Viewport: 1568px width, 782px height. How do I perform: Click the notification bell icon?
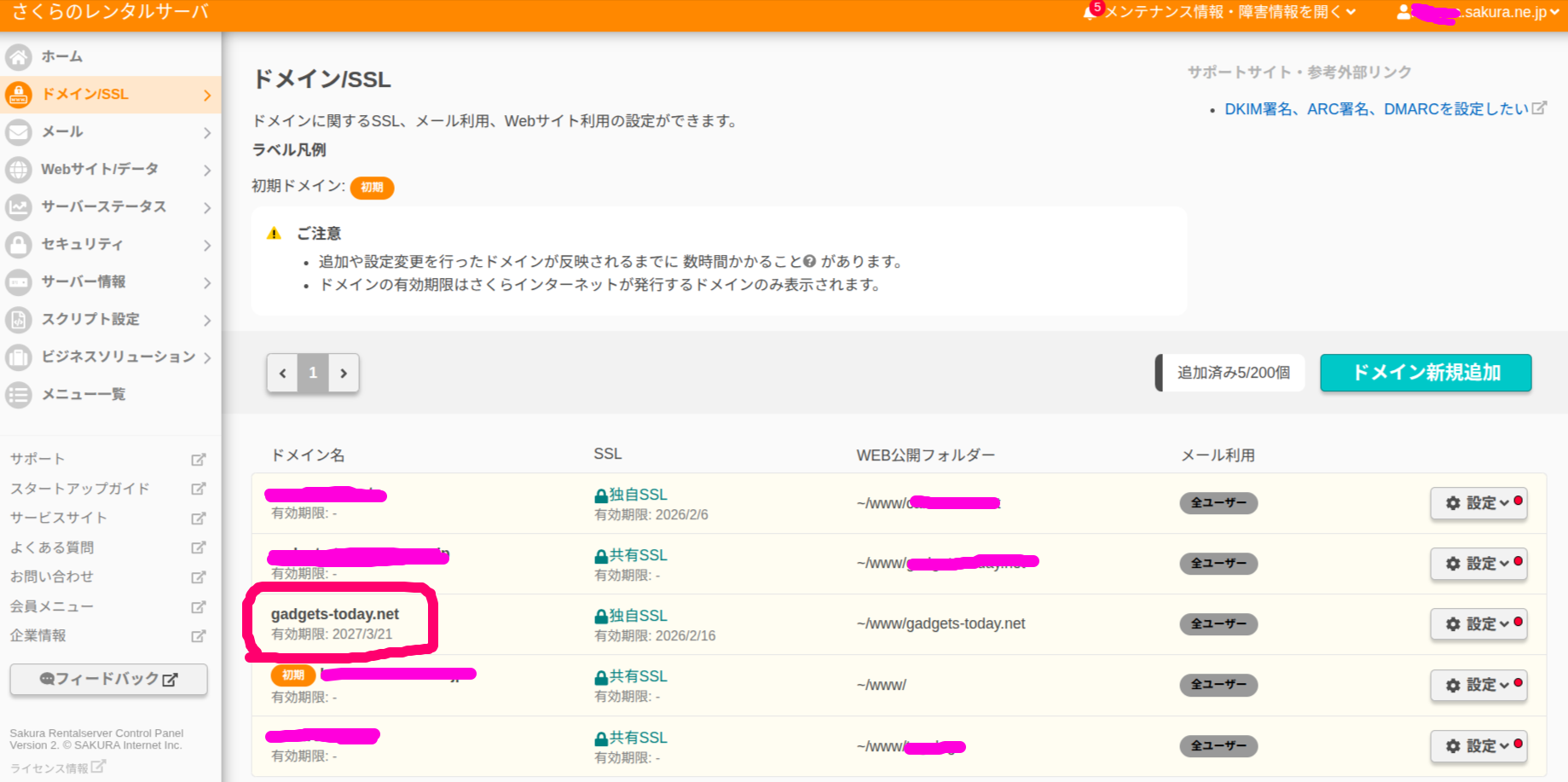[1090, 12]
